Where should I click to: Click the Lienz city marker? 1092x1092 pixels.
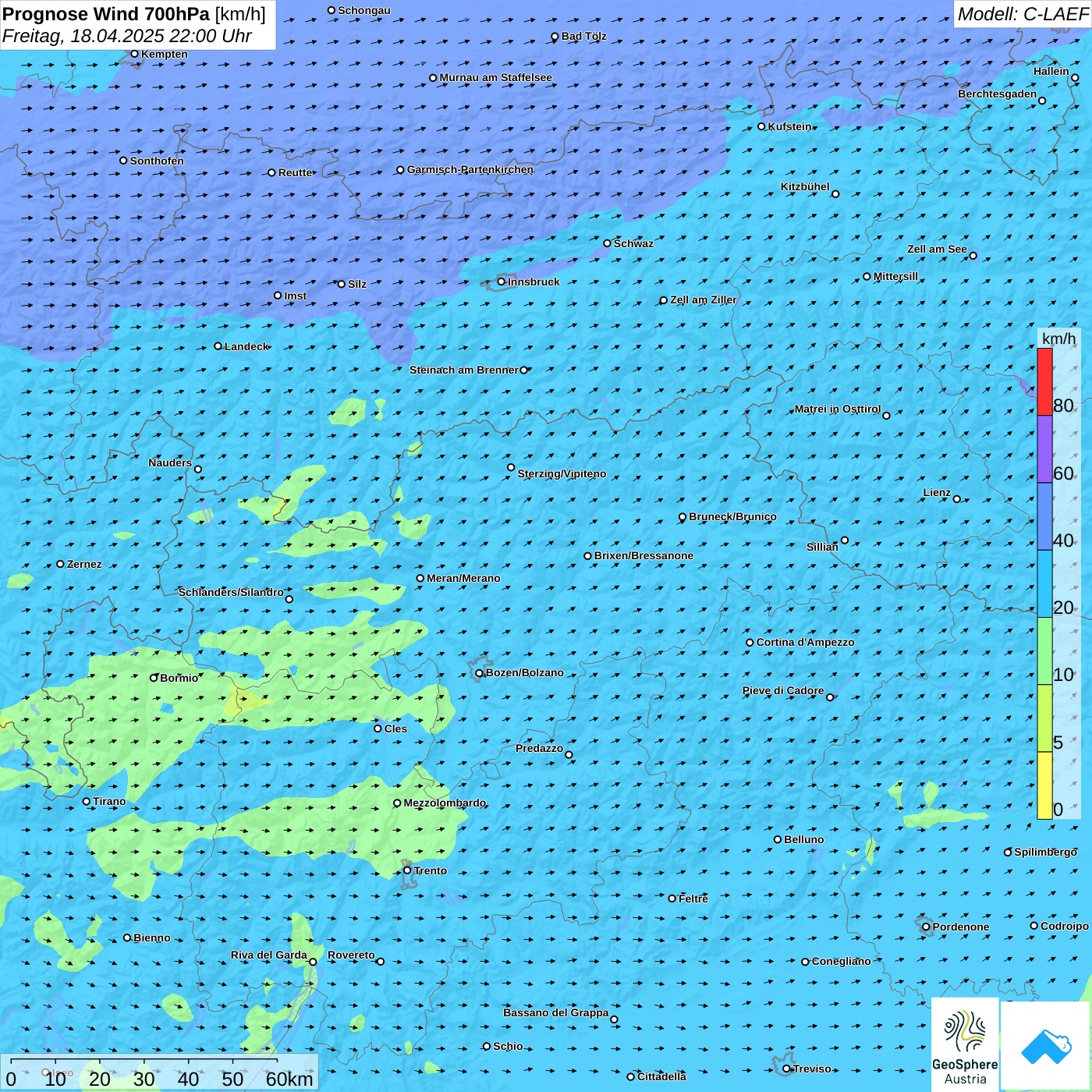(957, 499)
